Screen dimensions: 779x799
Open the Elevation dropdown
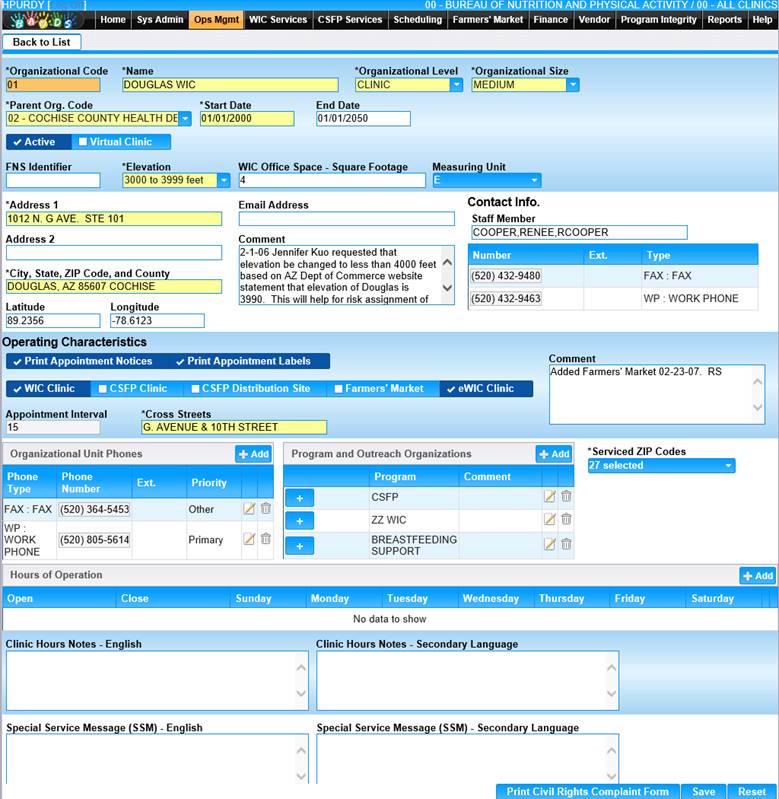pos(223,181)
